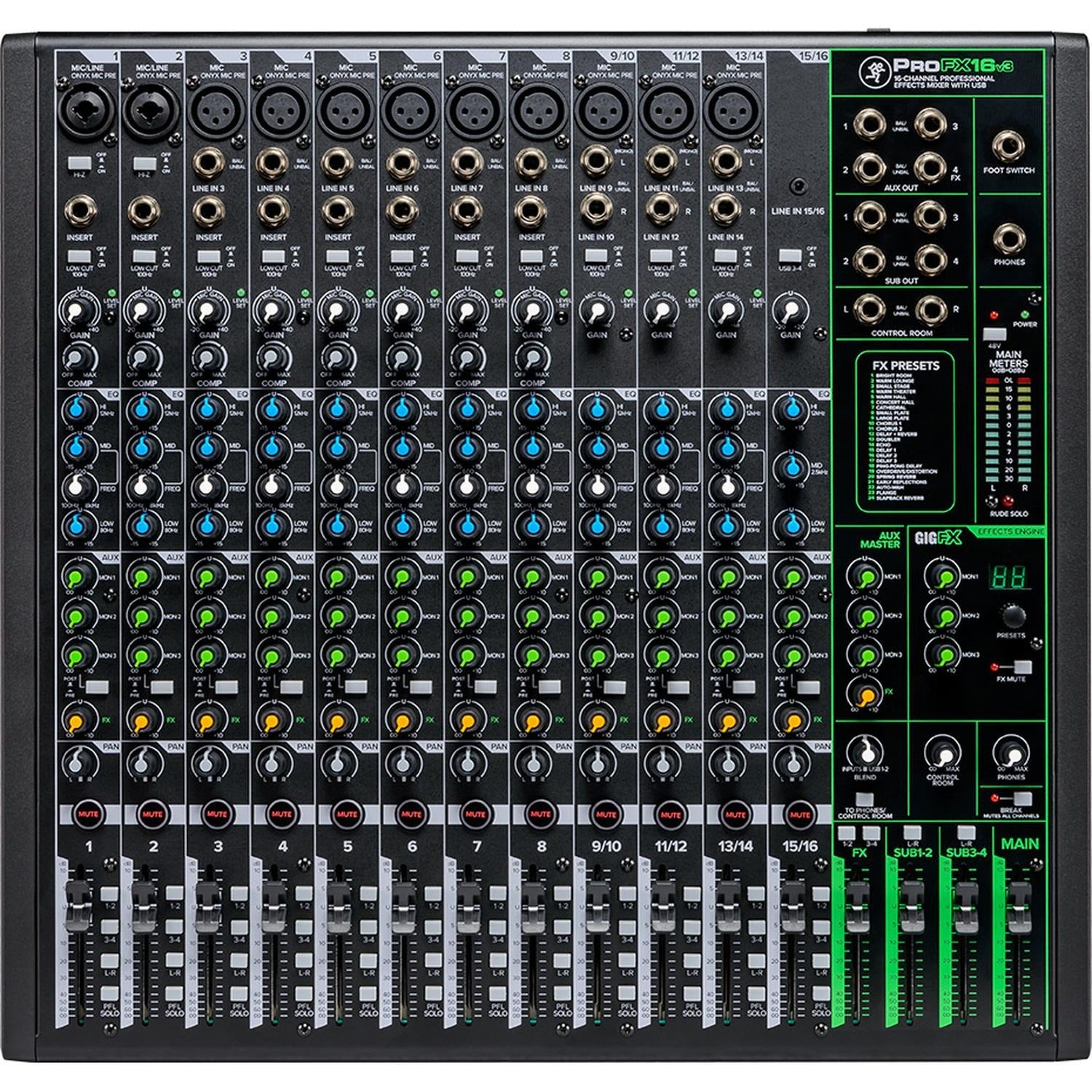Enable the 48V phantom power switch

pyautogui.click(x=994, y=335)
